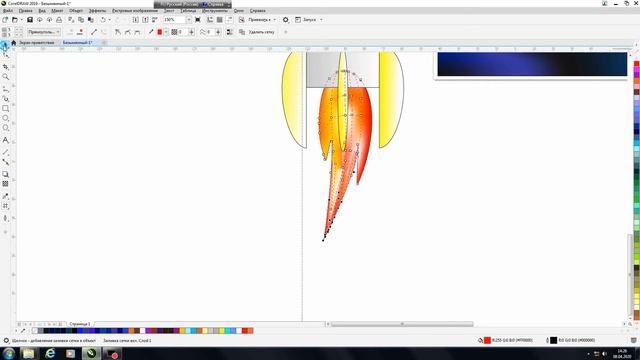Toggle smooth mesh color button
This screenshot has height=360, width=640.
(x=230, y=32)
